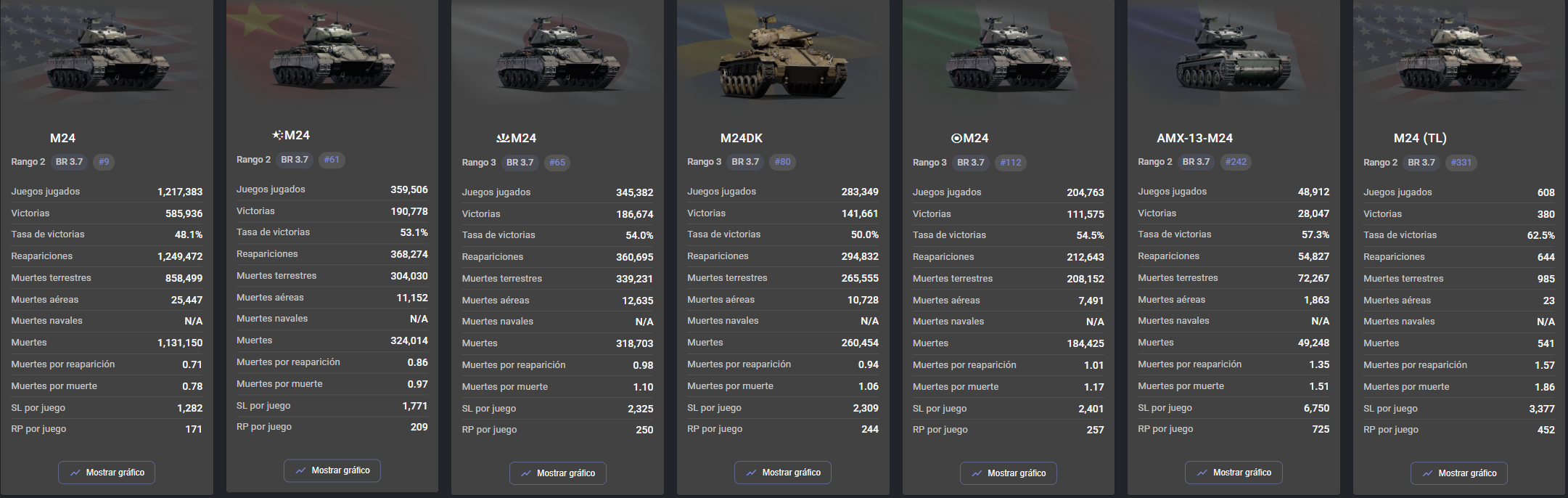Open the M24DK vehicle name
The height and width of the screenshot is (498, 1568).
(741, 138)
